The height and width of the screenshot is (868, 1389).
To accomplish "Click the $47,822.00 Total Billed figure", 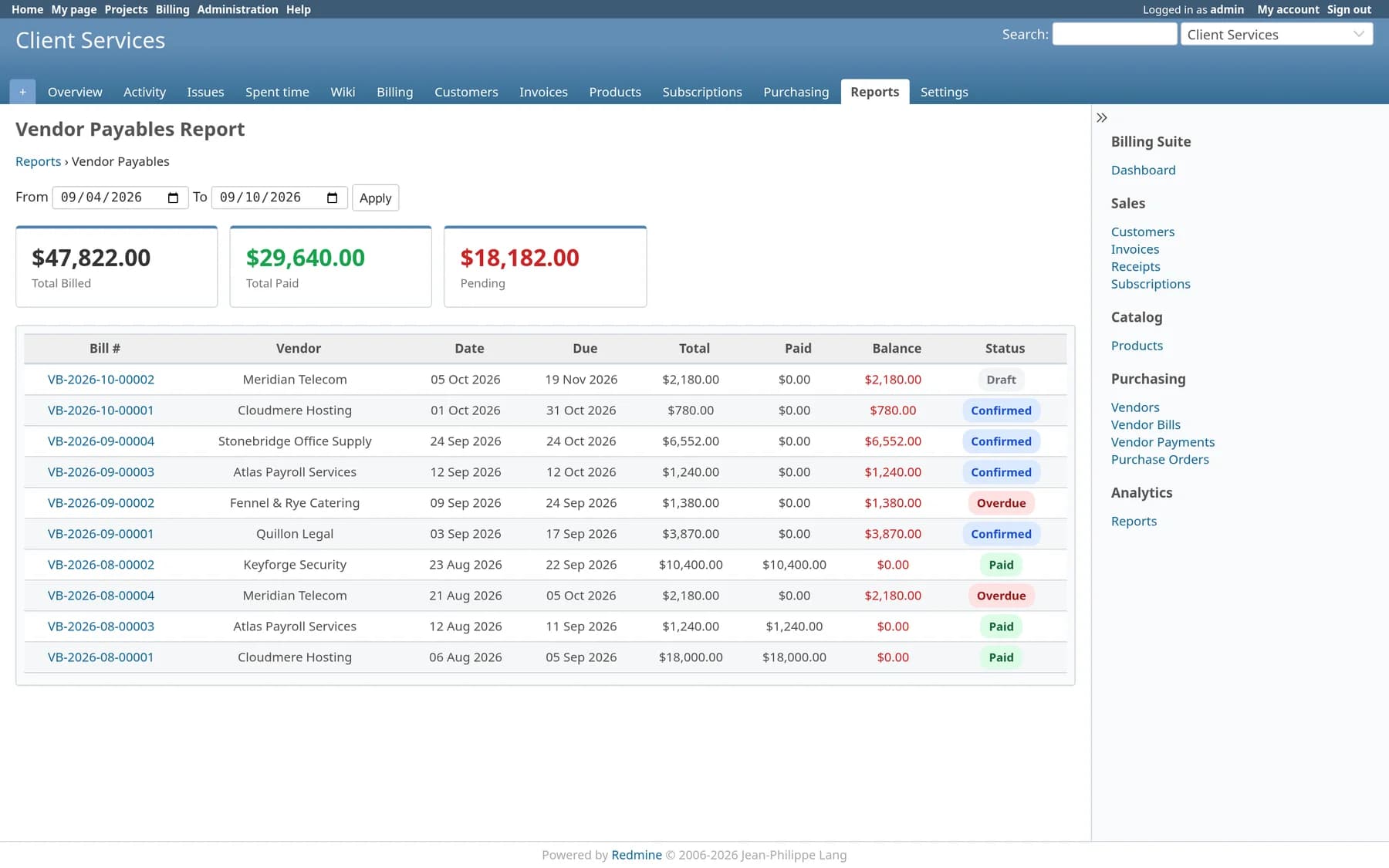I will point(91,258).
